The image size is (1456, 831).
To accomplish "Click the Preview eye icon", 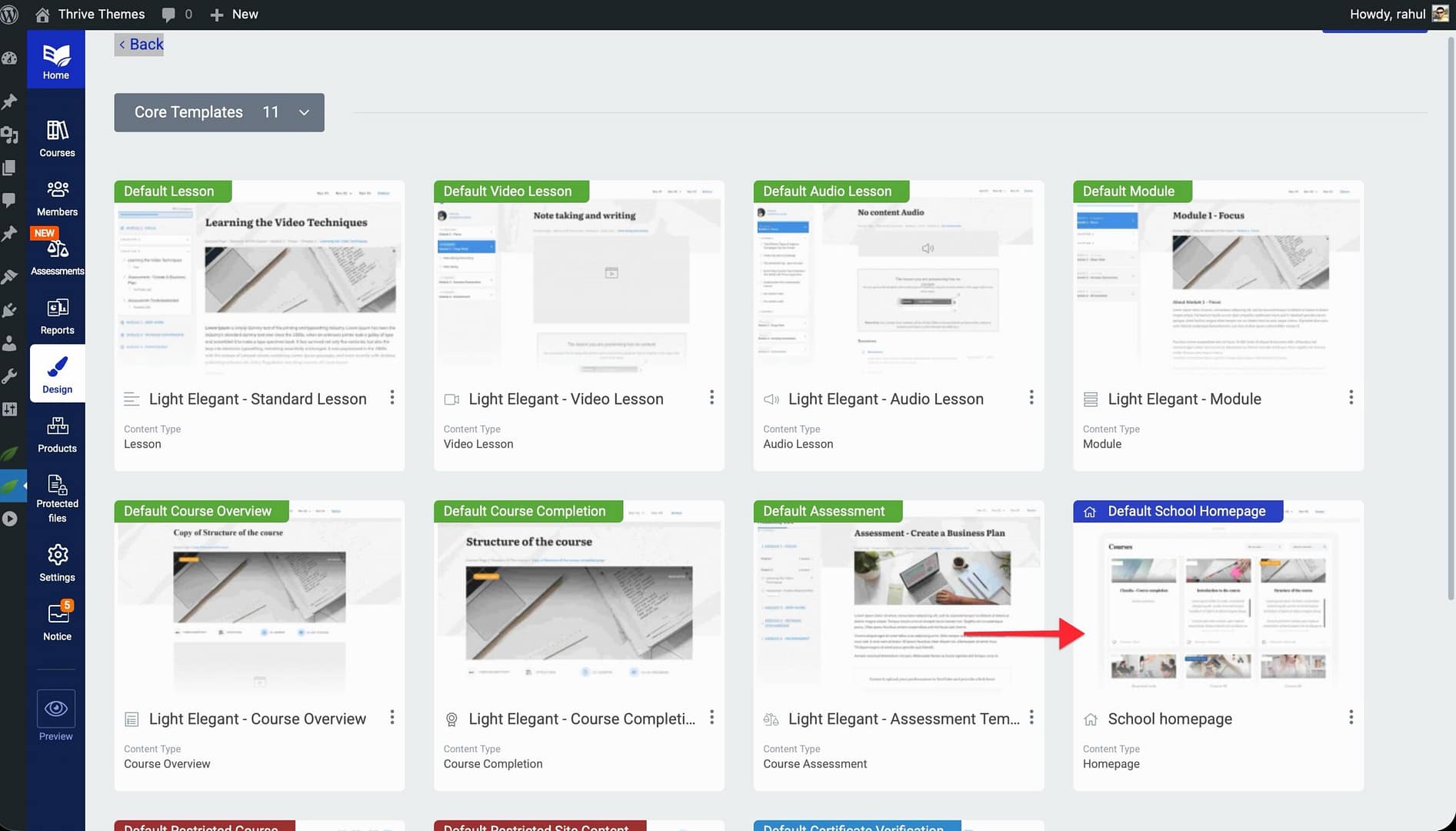I will (x=56, y=709).
